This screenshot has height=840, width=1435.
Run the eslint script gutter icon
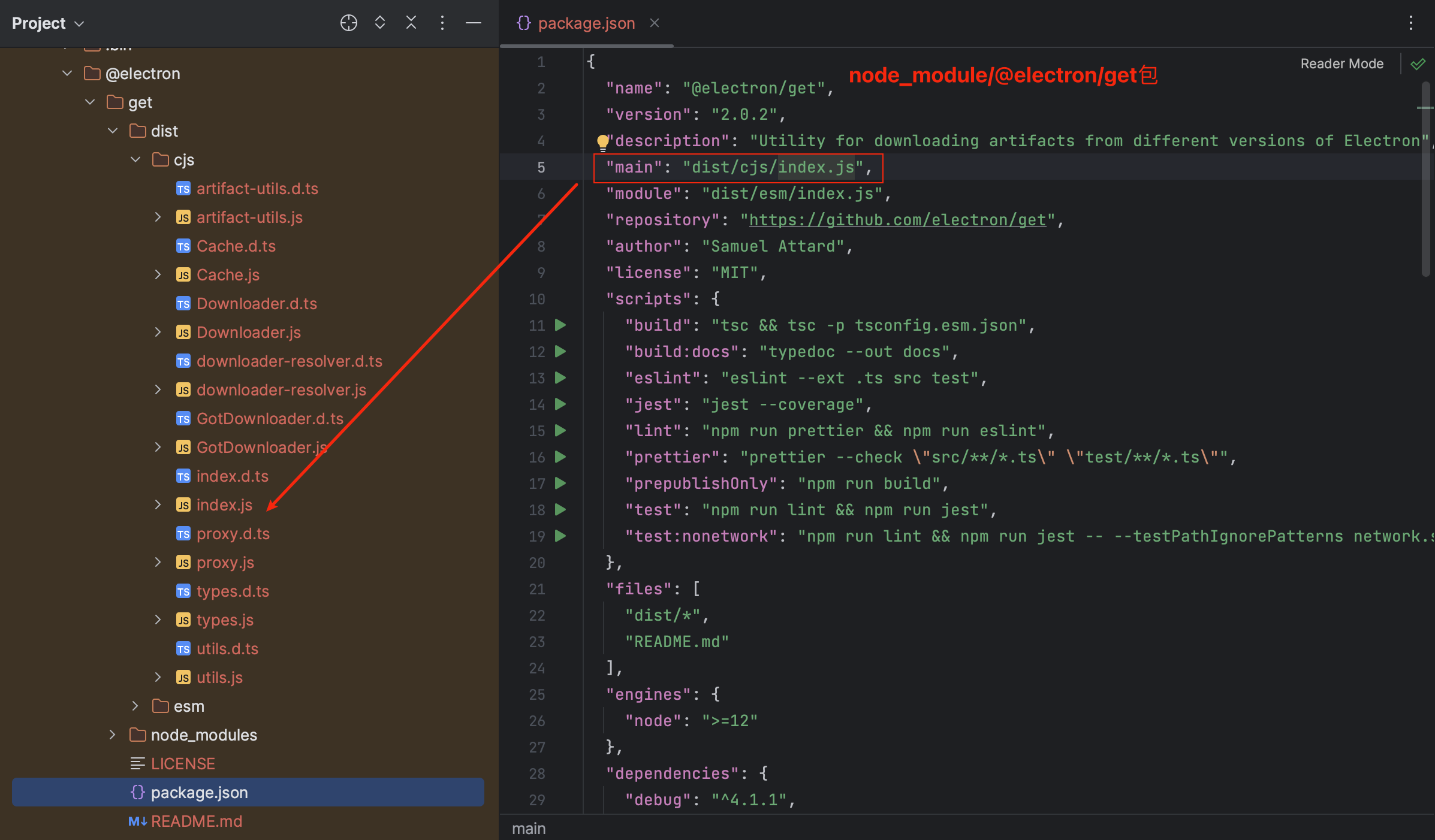560,377
